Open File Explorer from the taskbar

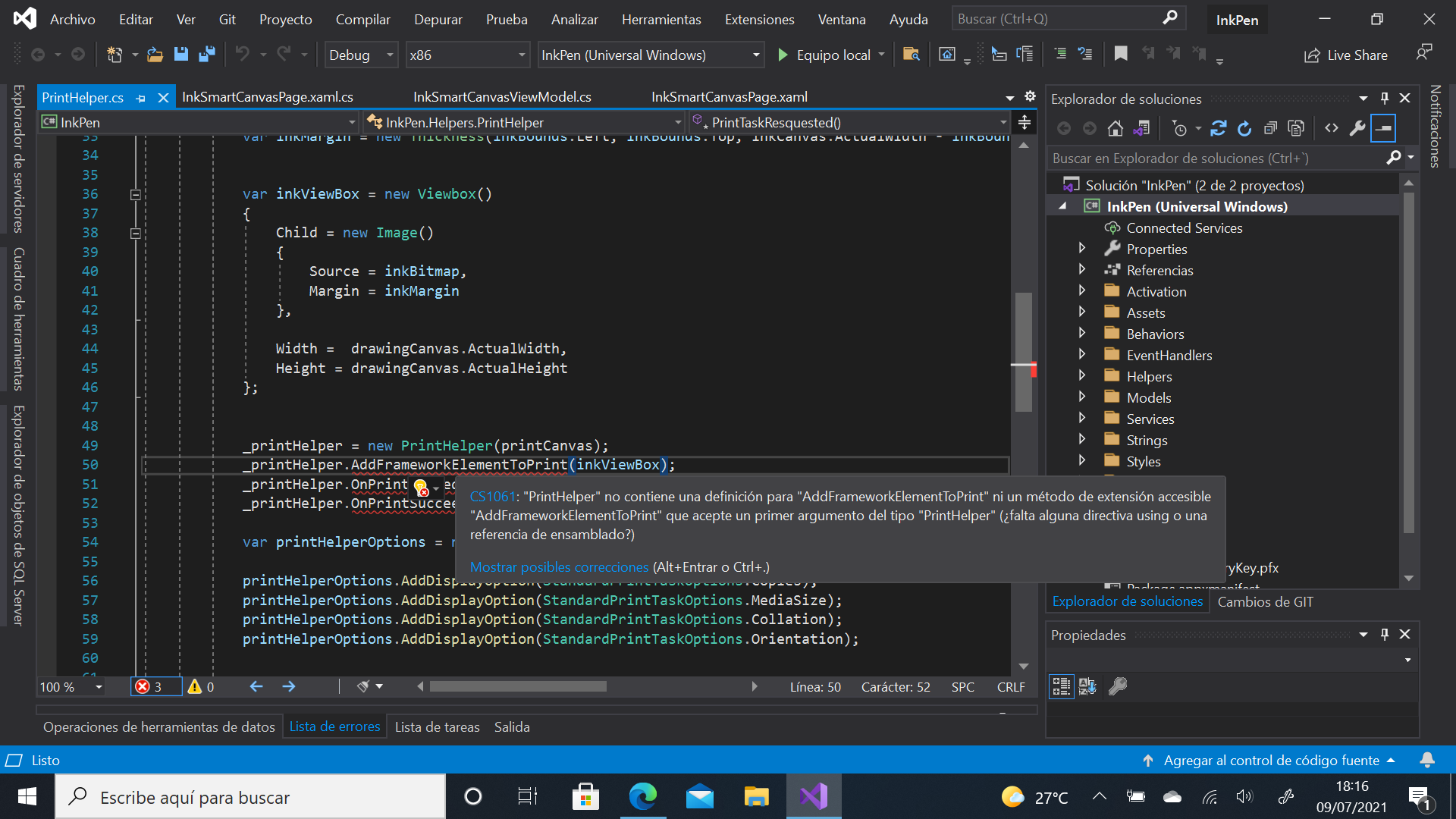pyautogui.click(x=756, y=796)
